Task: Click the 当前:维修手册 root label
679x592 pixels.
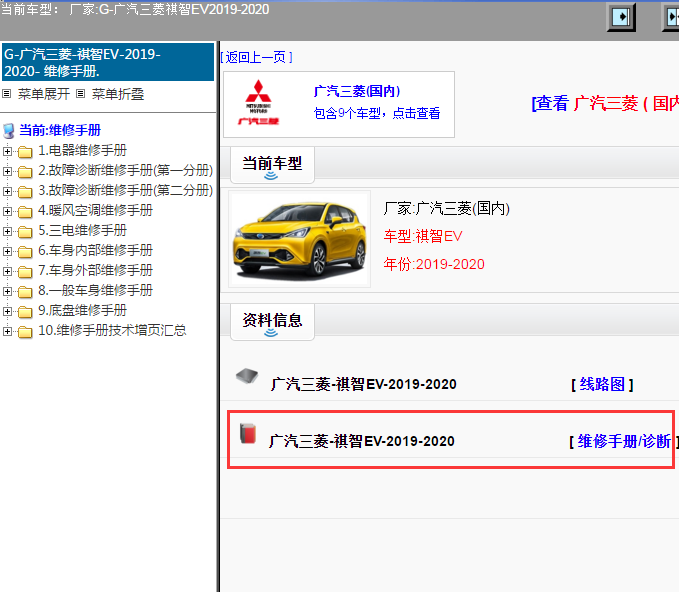Action: click(x=60, y=130)
